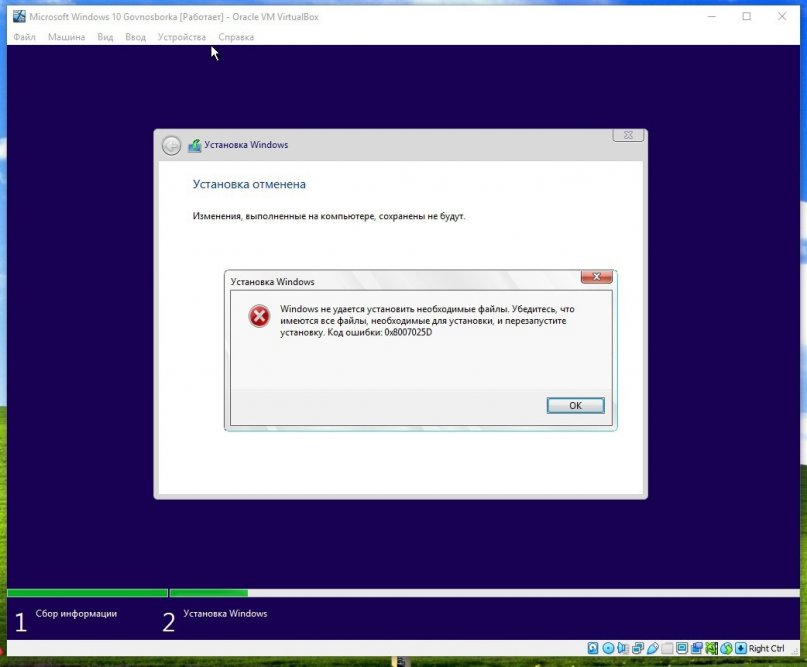Open the Устройства menu
This screenshot has height=667, width=807.
pyautogui.click(x=182, y=37)
